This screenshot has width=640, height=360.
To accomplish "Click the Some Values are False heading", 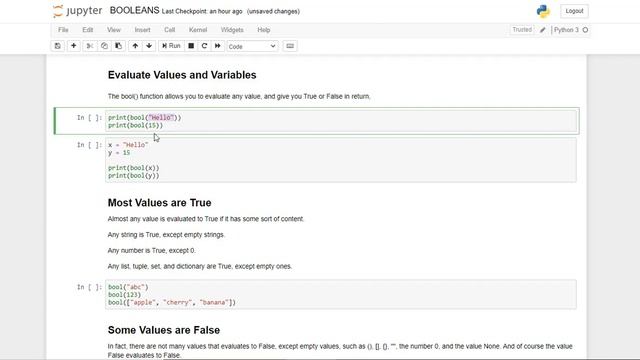I will [x=164, y=330].
